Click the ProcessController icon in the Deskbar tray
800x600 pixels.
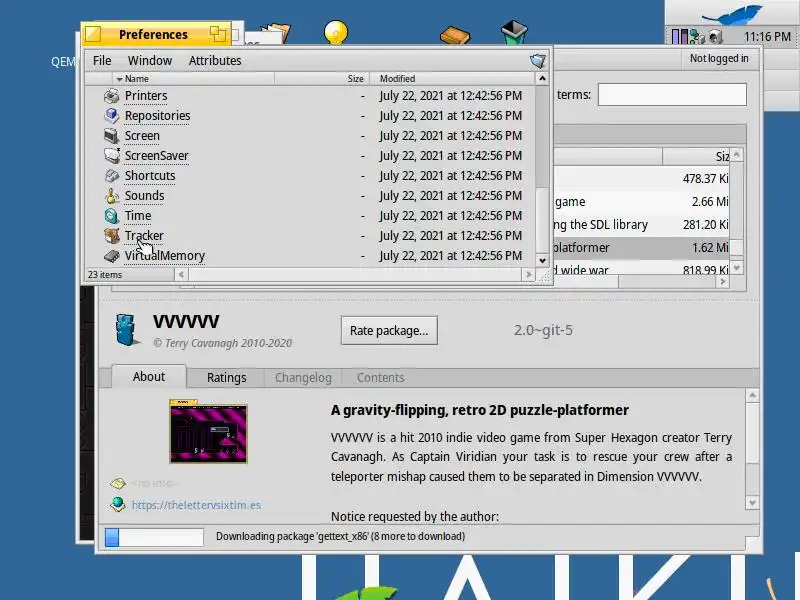[x=680, y=36]
